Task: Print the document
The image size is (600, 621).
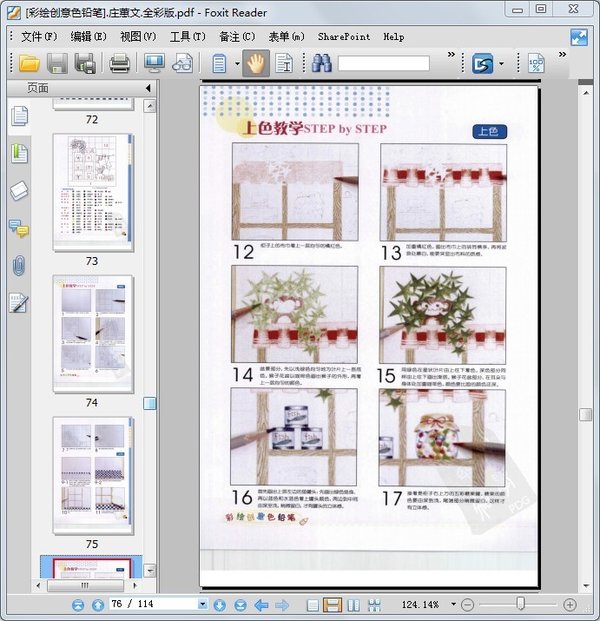Action: click(x=119, y=63)
